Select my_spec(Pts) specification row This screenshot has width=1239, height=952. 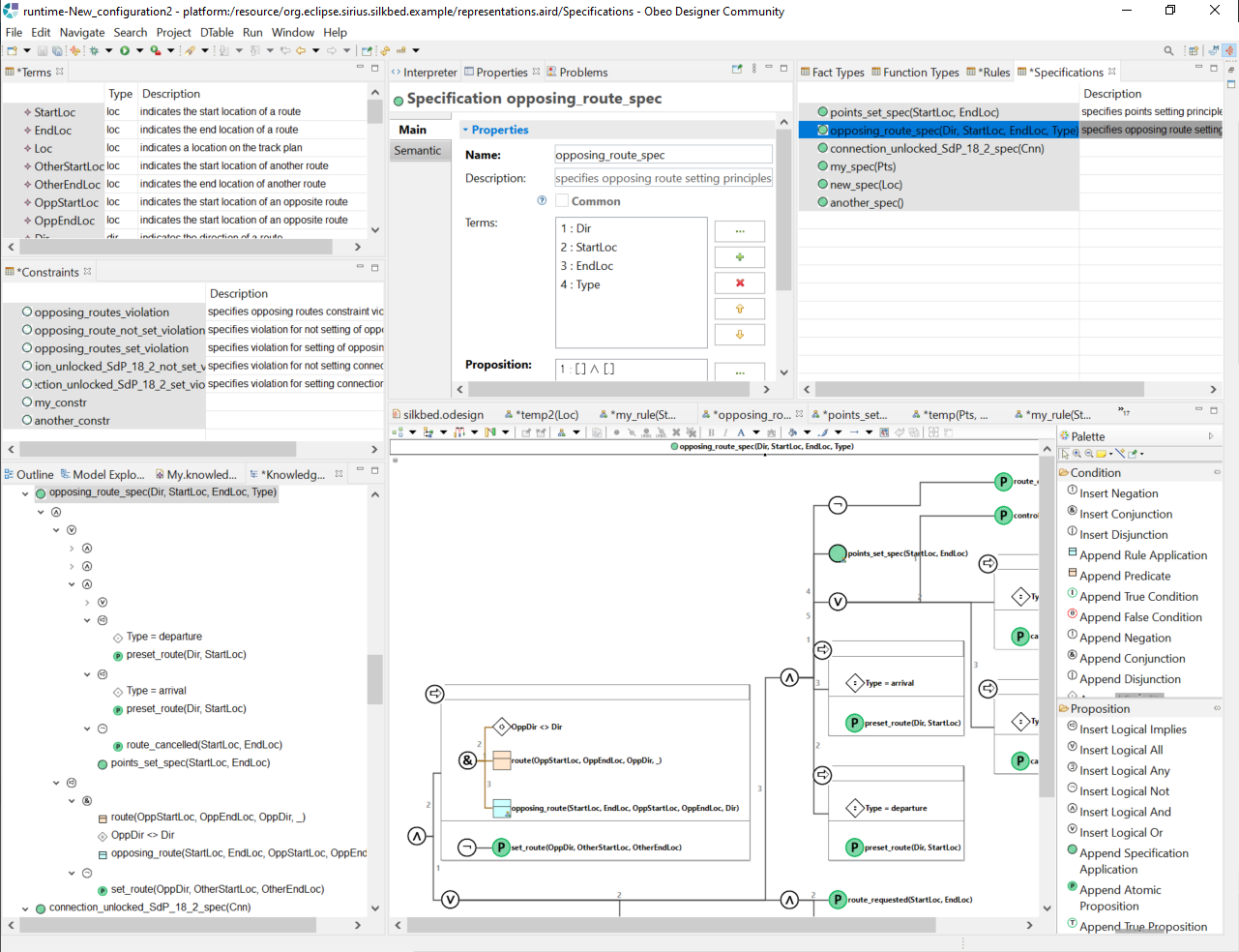click(863, 167)
